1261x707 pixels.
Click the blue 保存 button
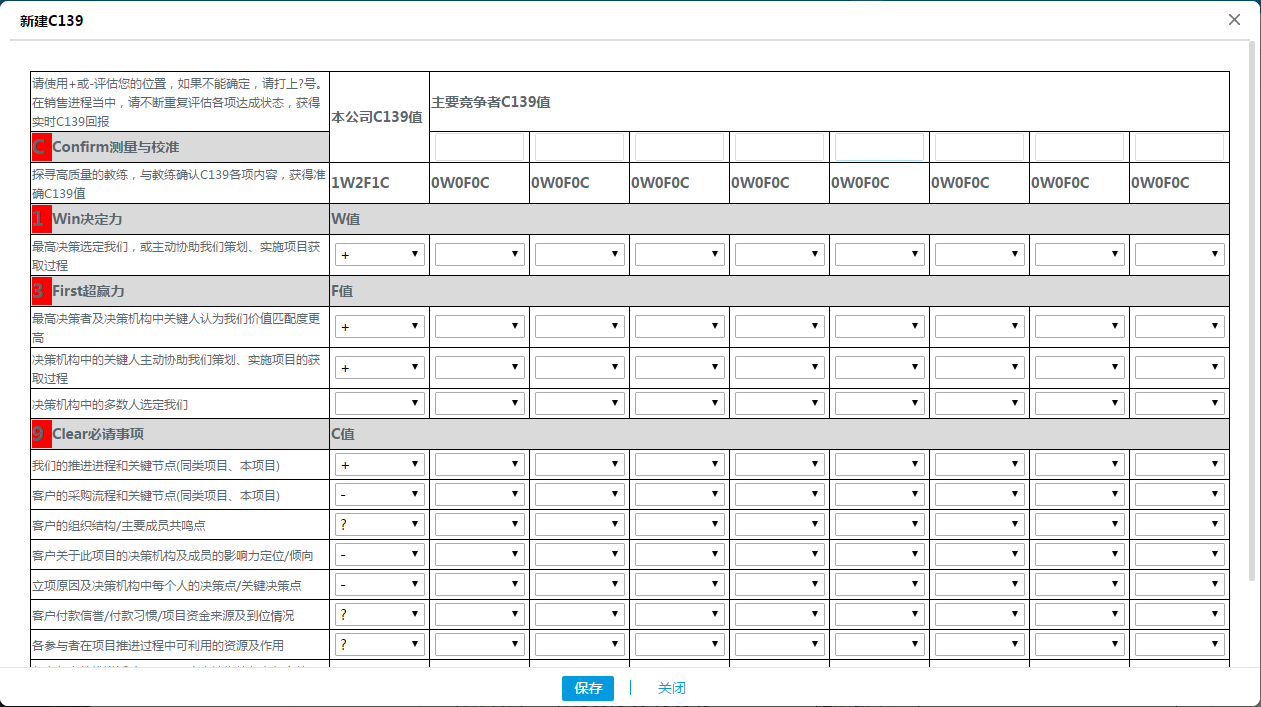[587, 688]
